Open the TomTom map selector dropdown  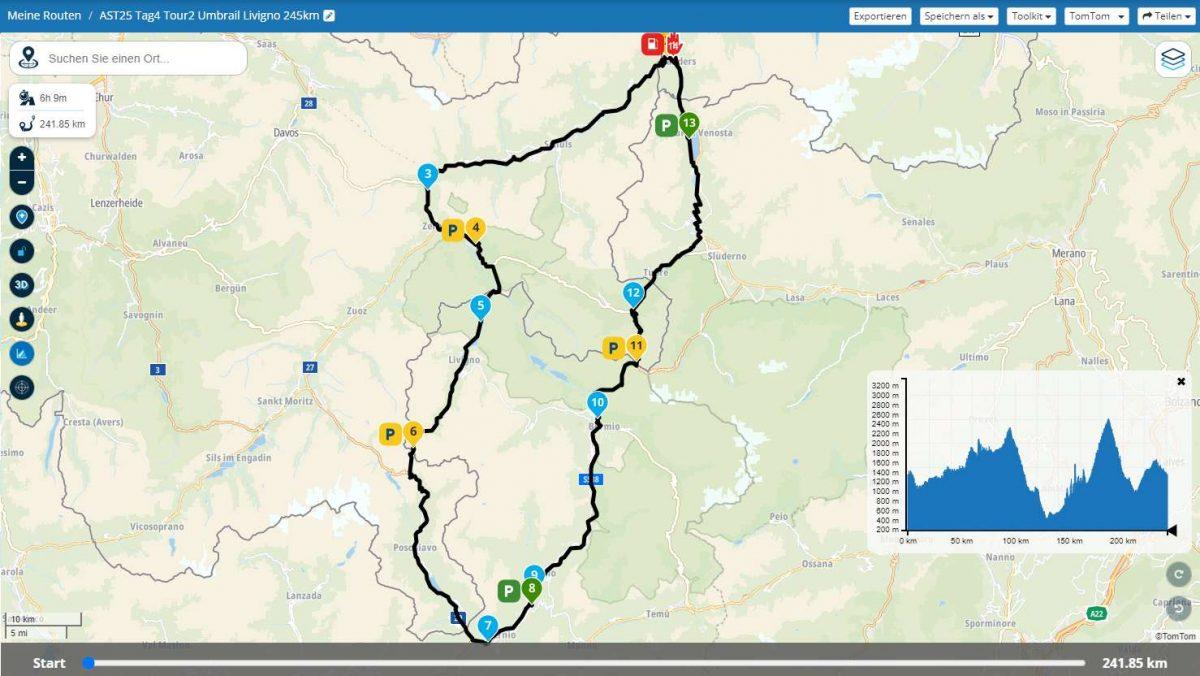tap(1097, 16)
